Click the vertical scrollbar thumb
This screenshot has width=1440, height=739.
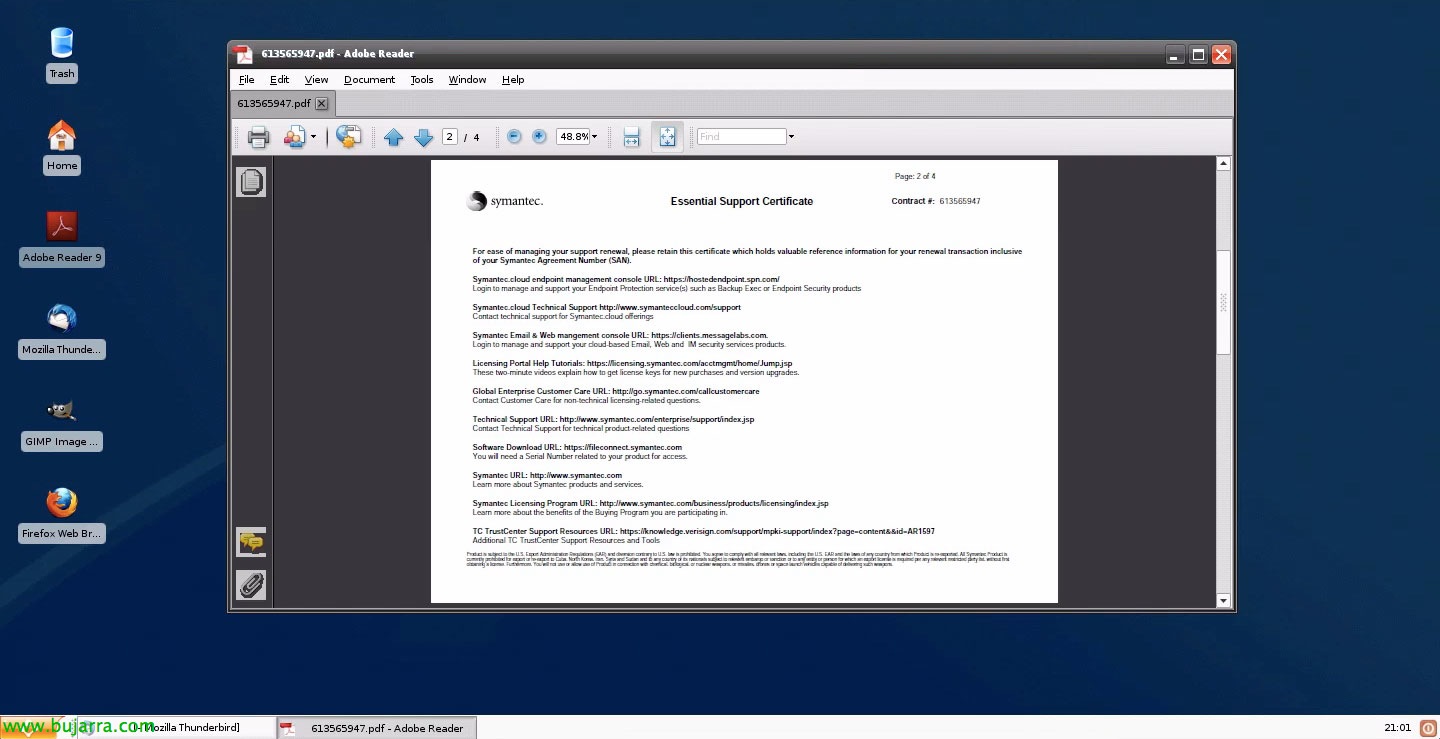pyautogui.click(x=1223, y=302)
